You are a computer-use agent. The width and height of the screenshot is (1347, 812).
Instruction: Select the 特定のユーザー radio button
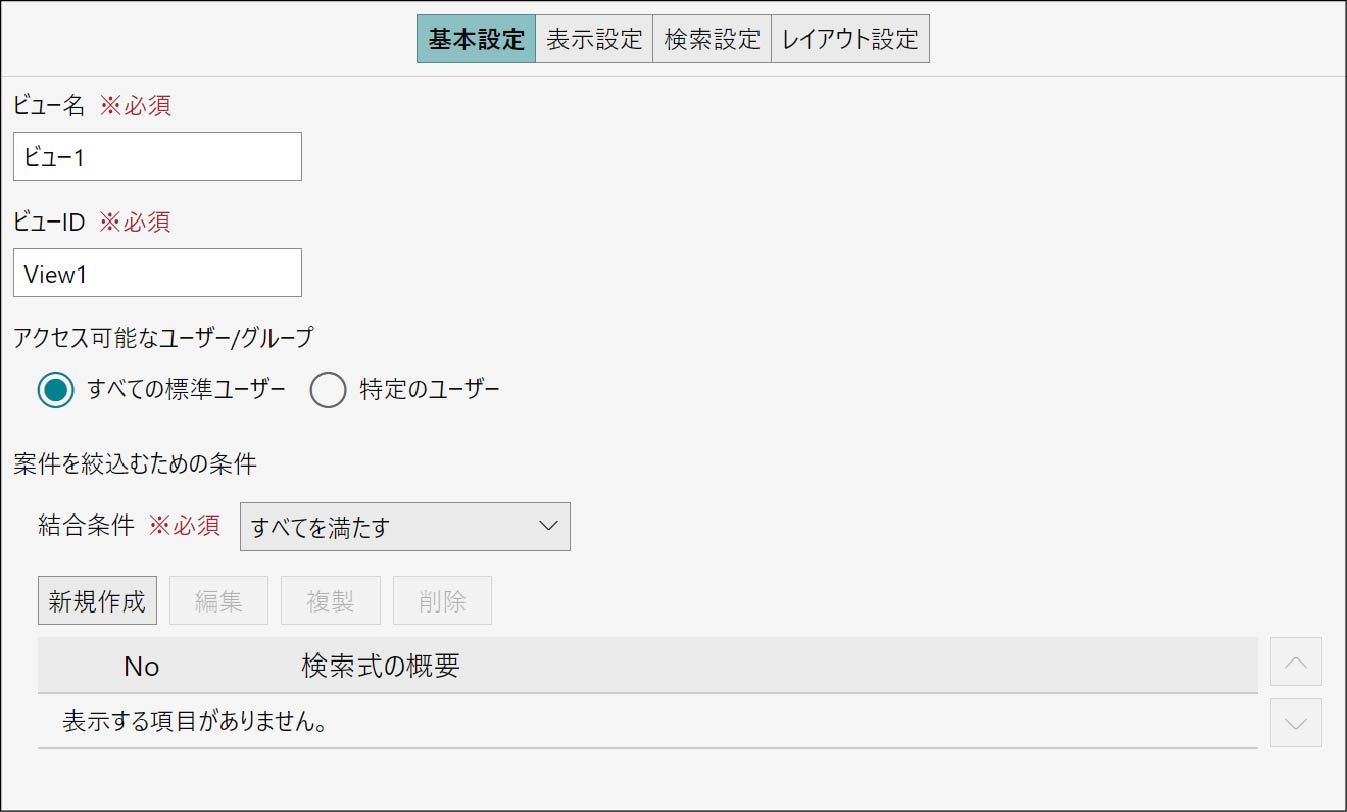[328, 390]
